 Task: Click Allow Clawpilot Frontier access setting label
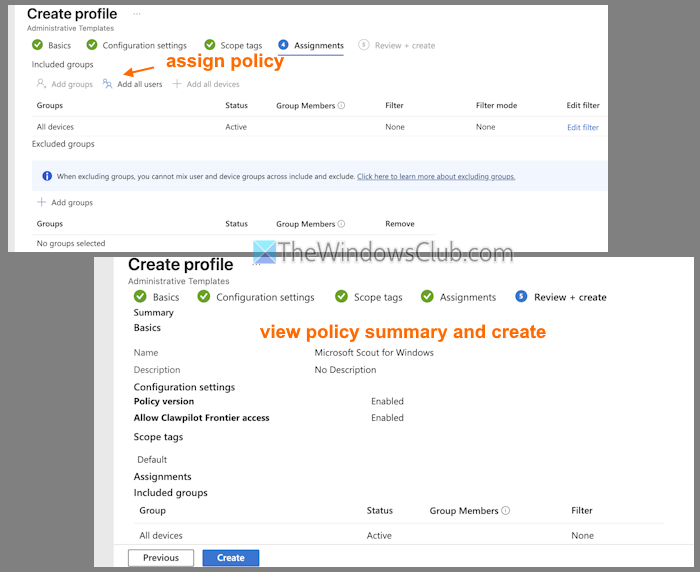(201, 418)
